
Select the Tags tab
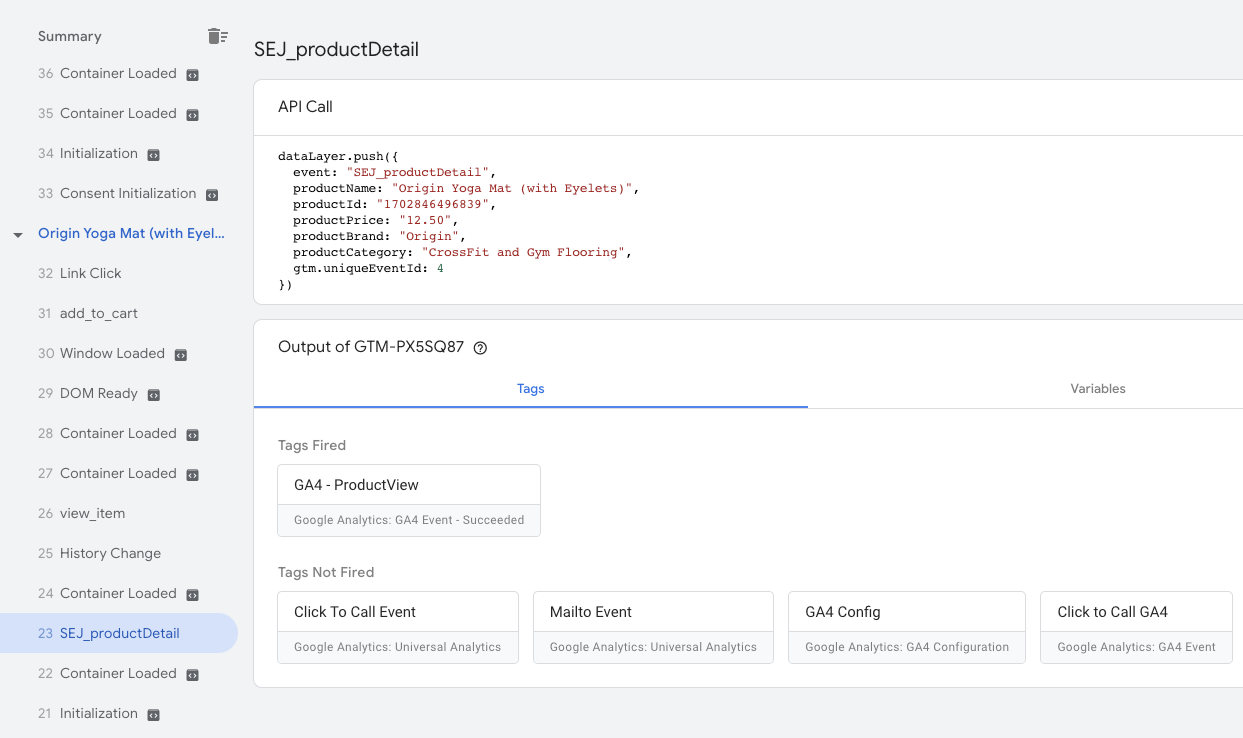coord(530,388)
